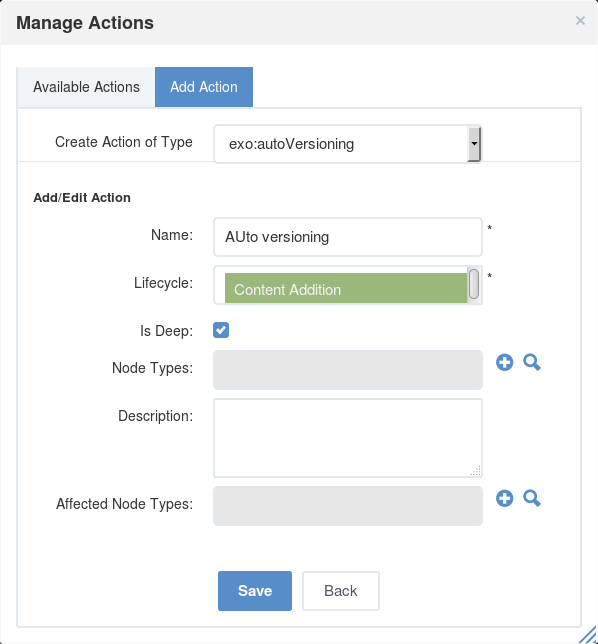Click the Affected Node Types grey field
This screenshot has height=644, width=598.
[347, 506]
